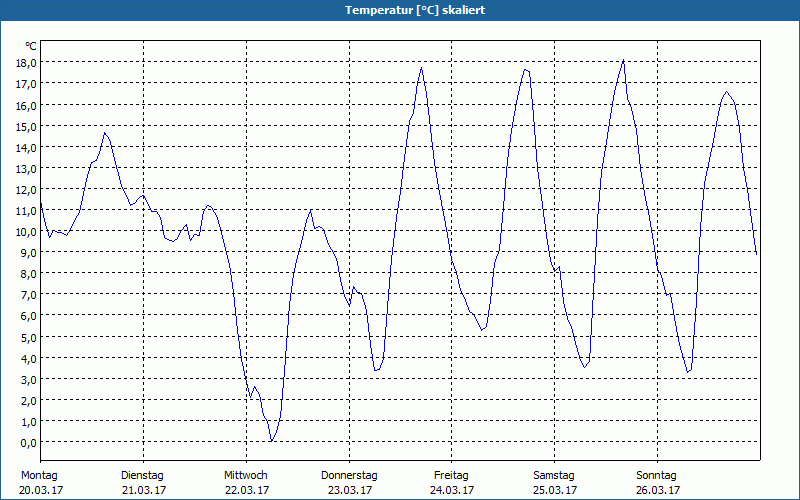
Task: Click the date 26.03.17
Action: [x=658, y=490]
